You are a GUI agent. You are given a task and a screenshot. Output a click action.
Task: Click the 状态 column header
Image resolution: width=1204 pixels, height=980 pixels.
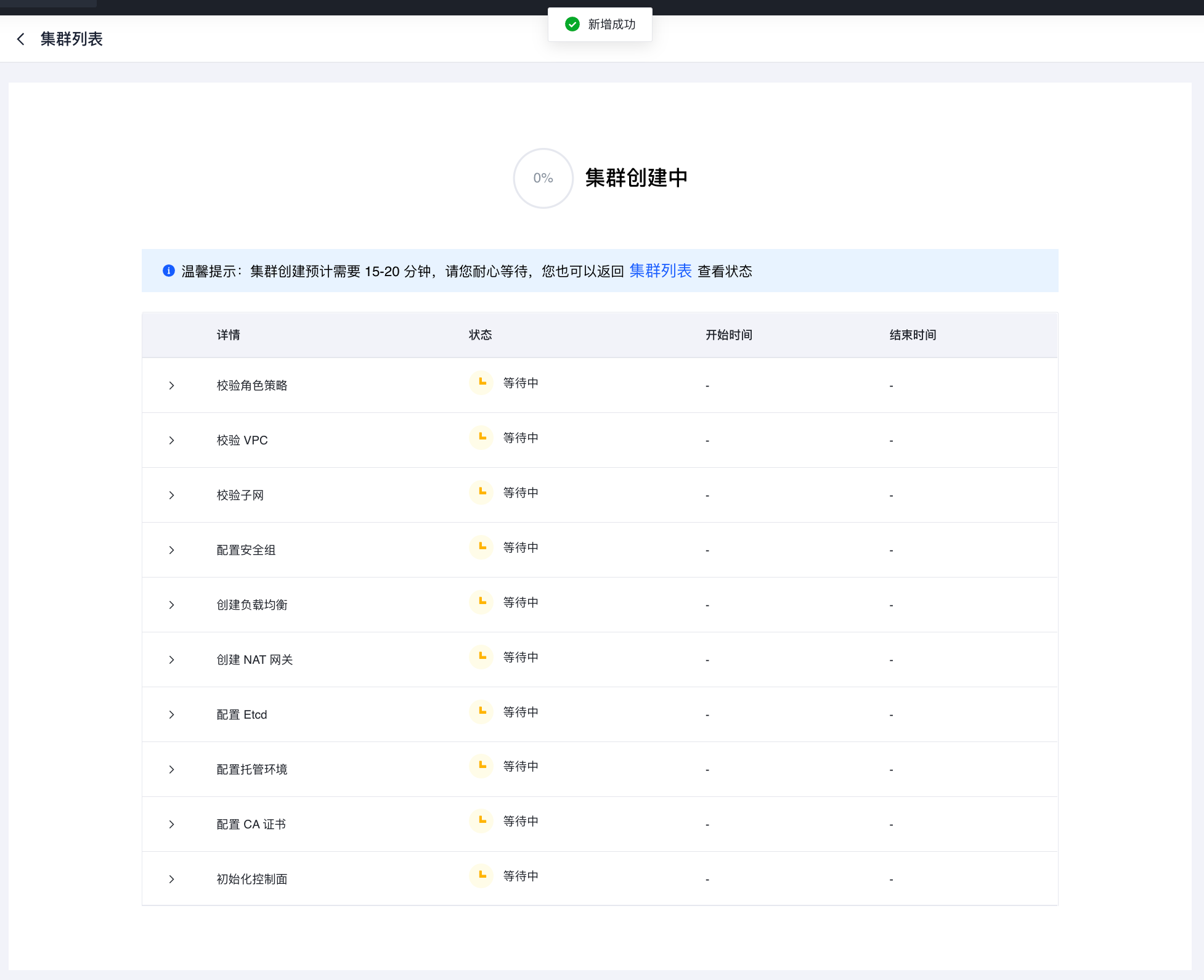tap(480, 335)
